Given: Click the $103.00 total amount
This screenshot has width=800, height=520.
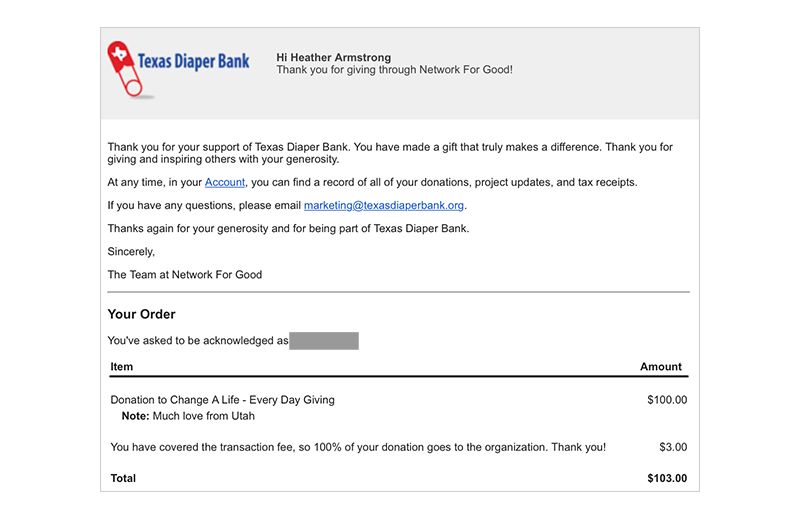Looking at the screenshot, I should coord(667,478).
